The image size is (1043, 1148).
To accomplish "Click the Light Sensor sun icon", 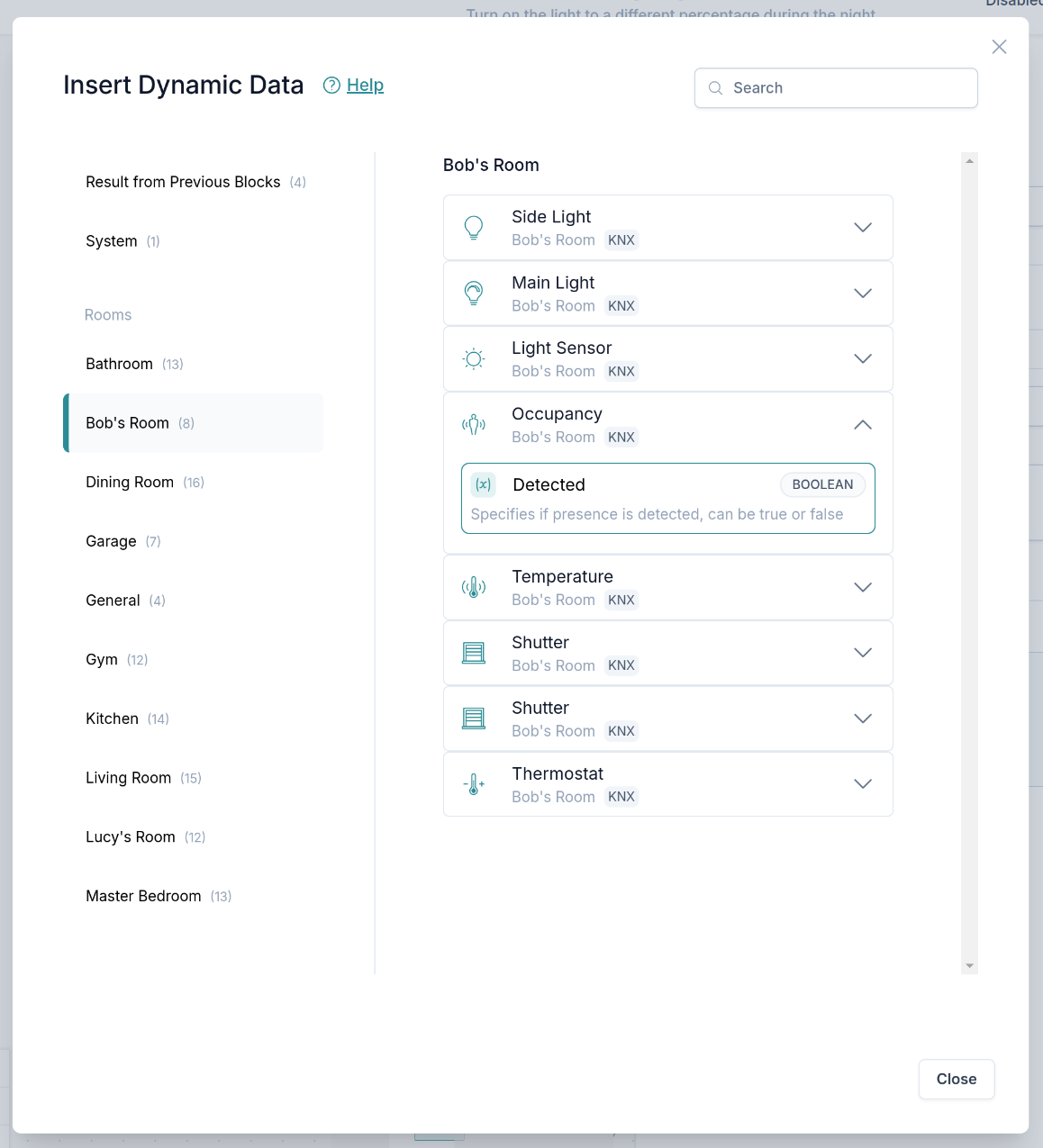I will (x=474, y=359).
